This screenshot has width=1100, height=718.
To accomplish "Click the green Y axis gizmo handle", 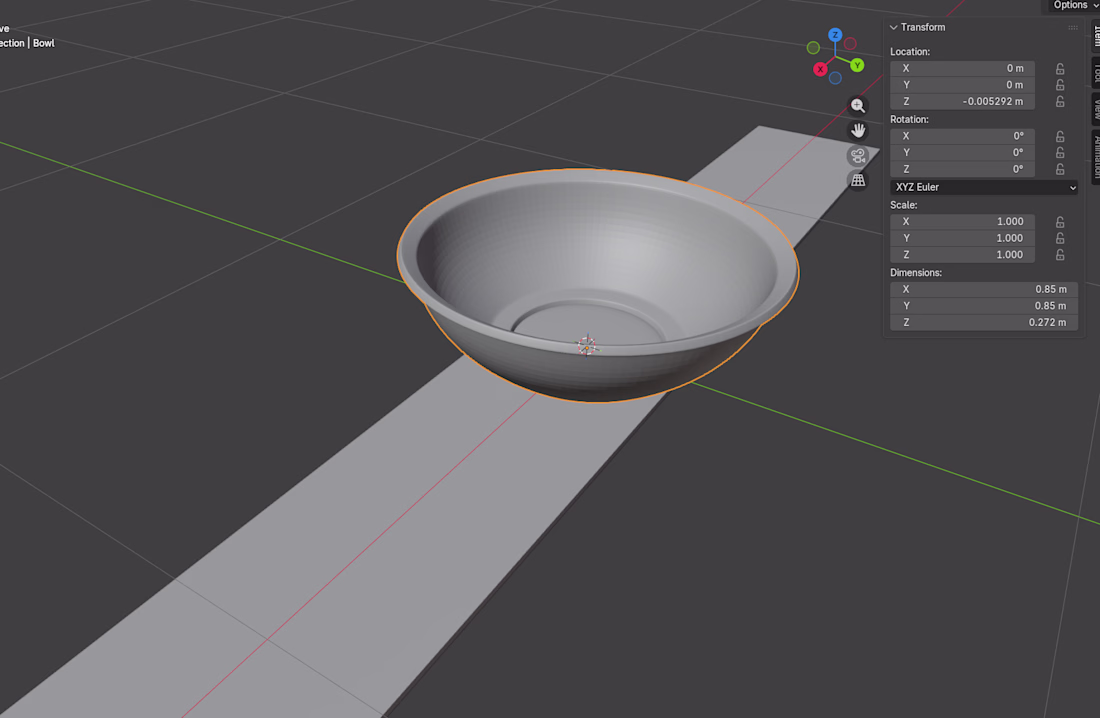I will pos(857,65).
